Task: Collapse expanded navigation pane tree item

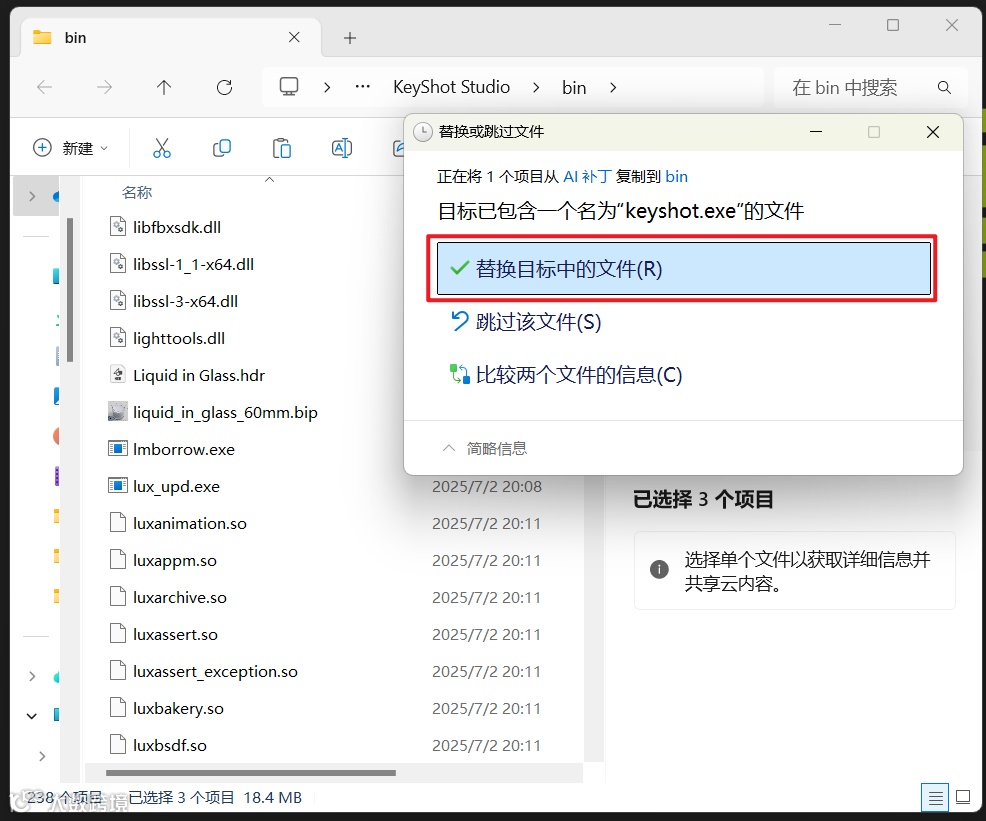Action: pyautogui.click(x=31, y=715)
